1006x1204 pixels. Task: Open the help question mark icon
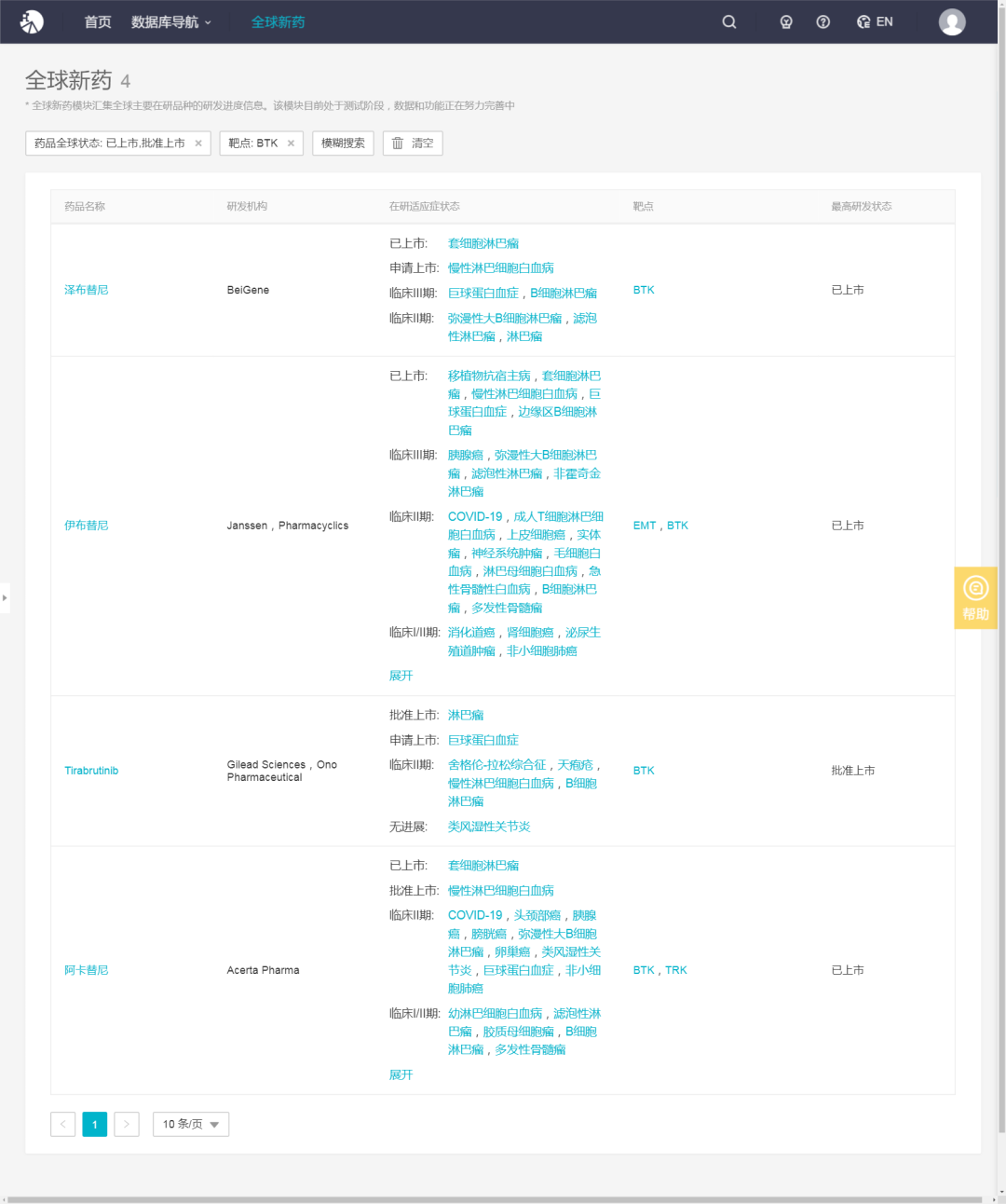[823, 22]
